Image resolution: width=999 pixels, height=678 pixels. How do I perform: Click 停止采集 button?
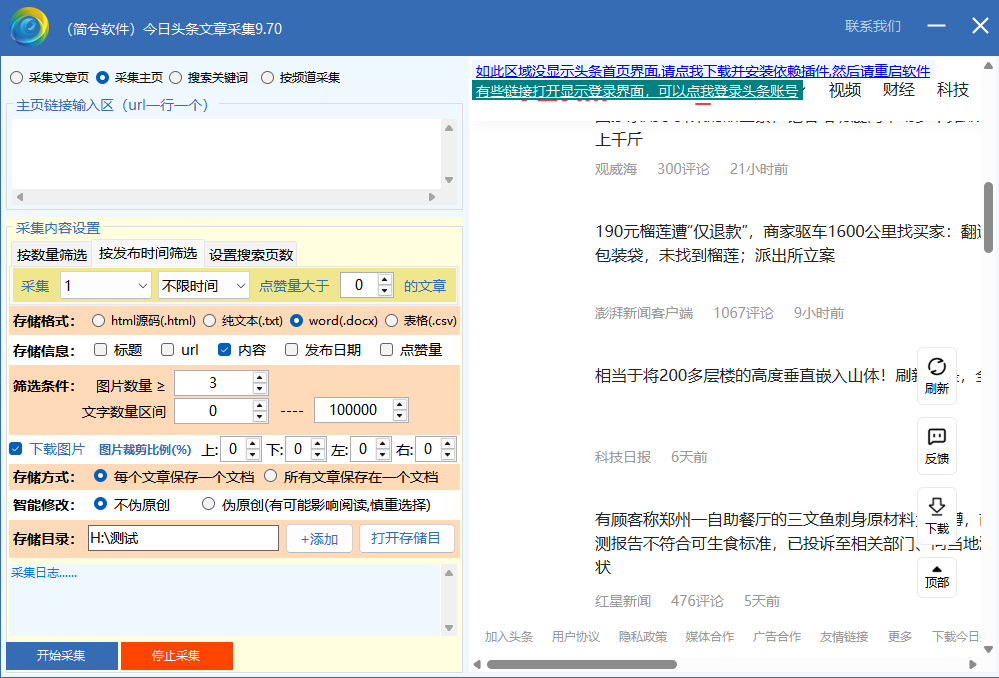[x=176, y=656]
